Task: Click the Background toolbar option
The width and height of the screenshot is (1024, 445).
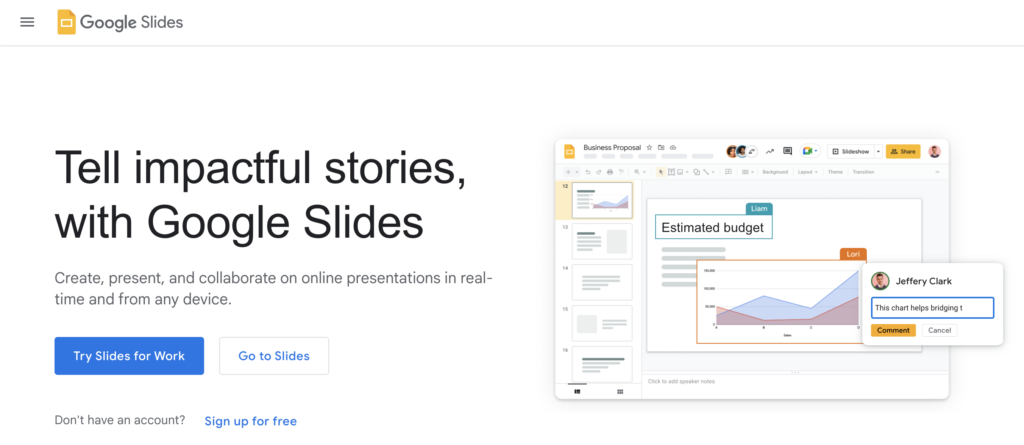Action: (775, 172)
